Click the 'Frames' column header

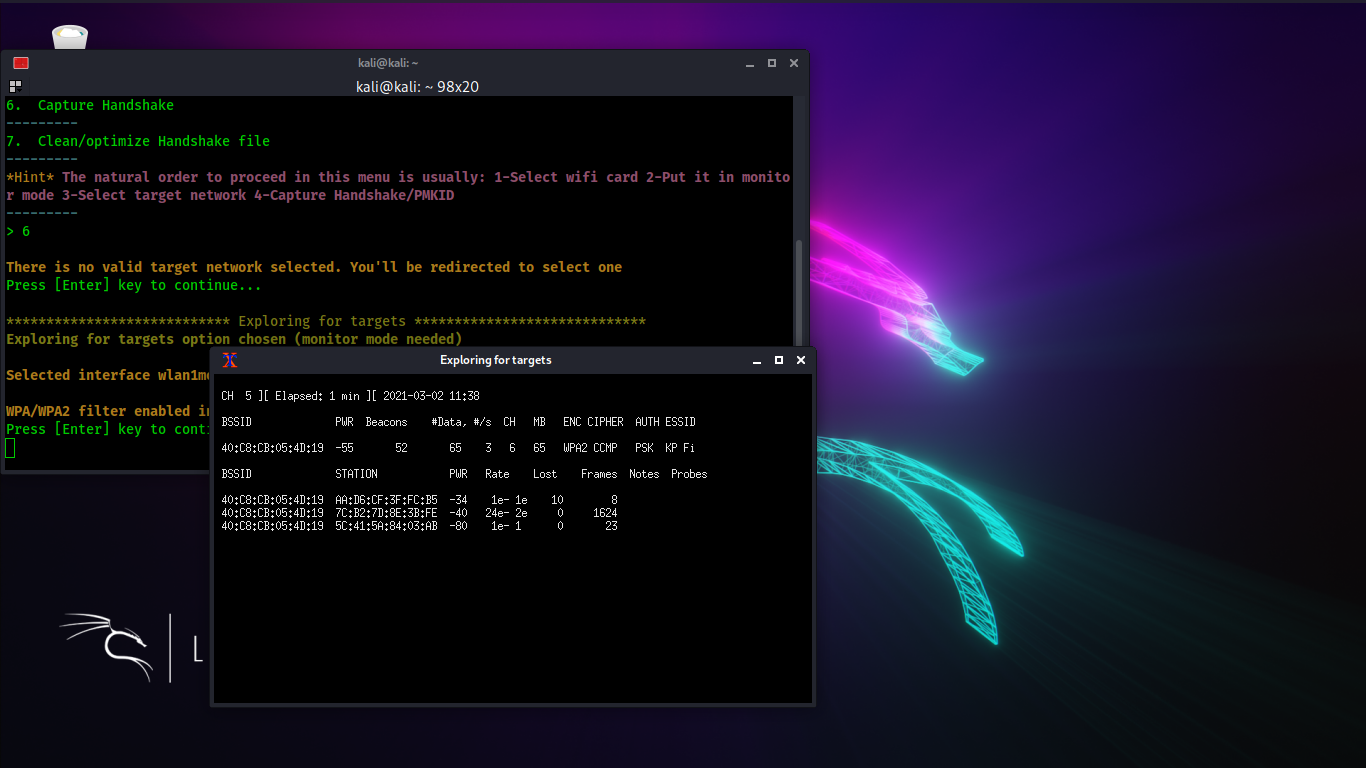(599, 474)
